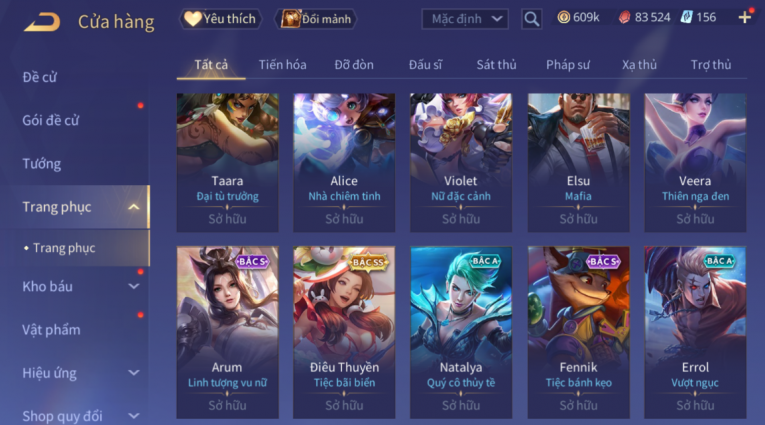Click the plus icon to add currency
Screen dimensions: 765x425
tap(745, 18)
